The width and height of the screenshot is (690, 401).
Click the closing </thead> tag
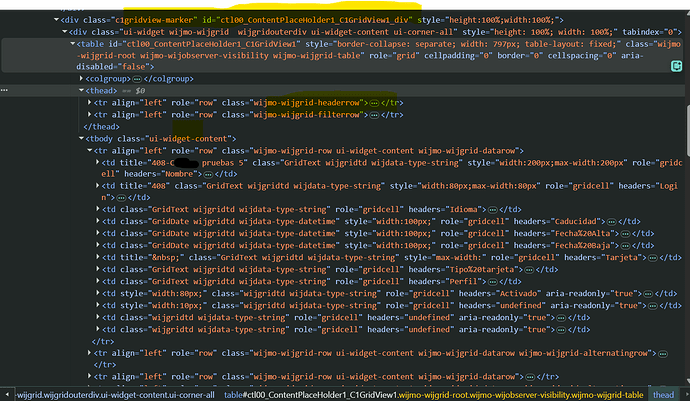point(102,127)
